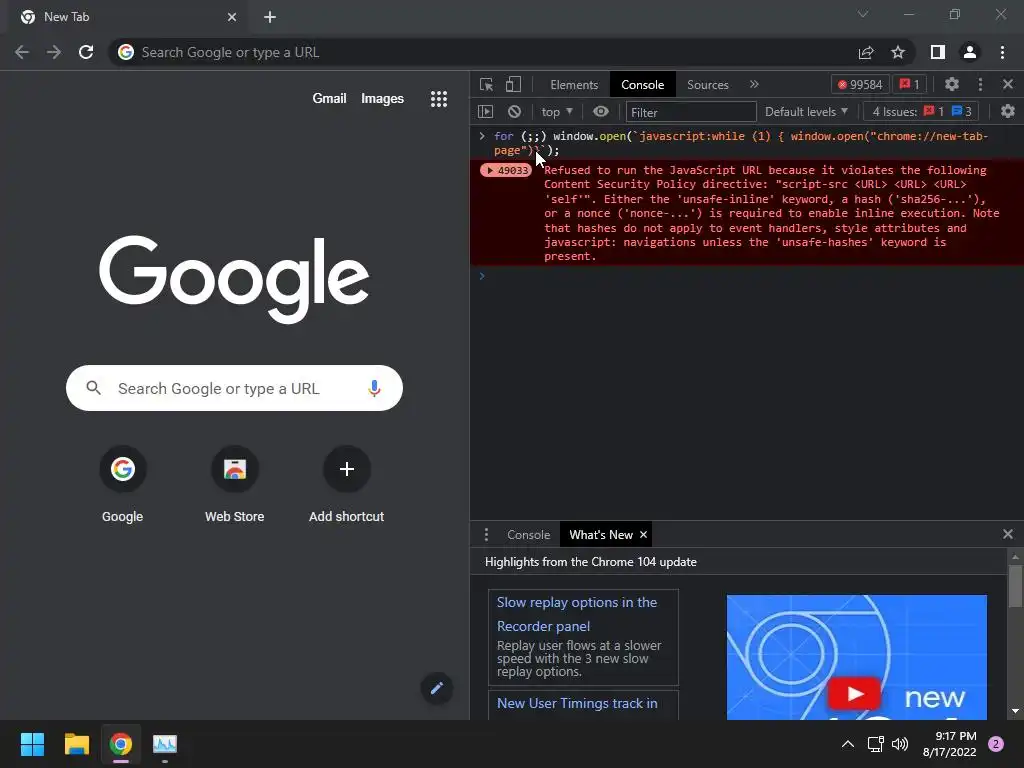Image resolution: width=1024 pixels, height=768 pixels.
Task: Switch to drawer Console tab
Action: point(528,535)
